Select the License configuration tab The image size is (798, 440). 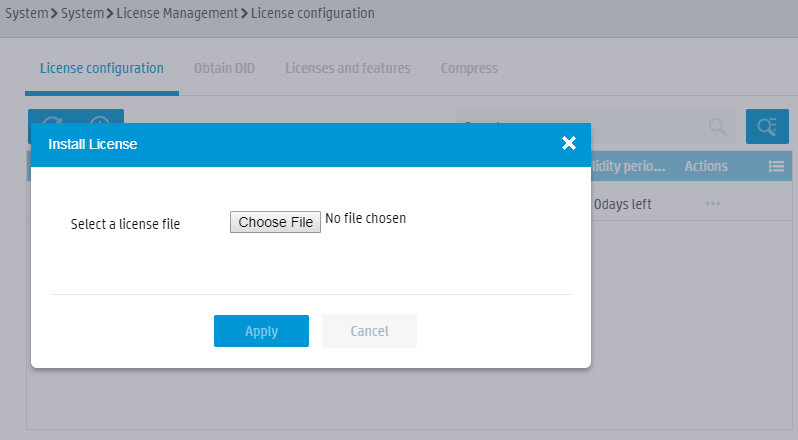[x=102, y=68]
